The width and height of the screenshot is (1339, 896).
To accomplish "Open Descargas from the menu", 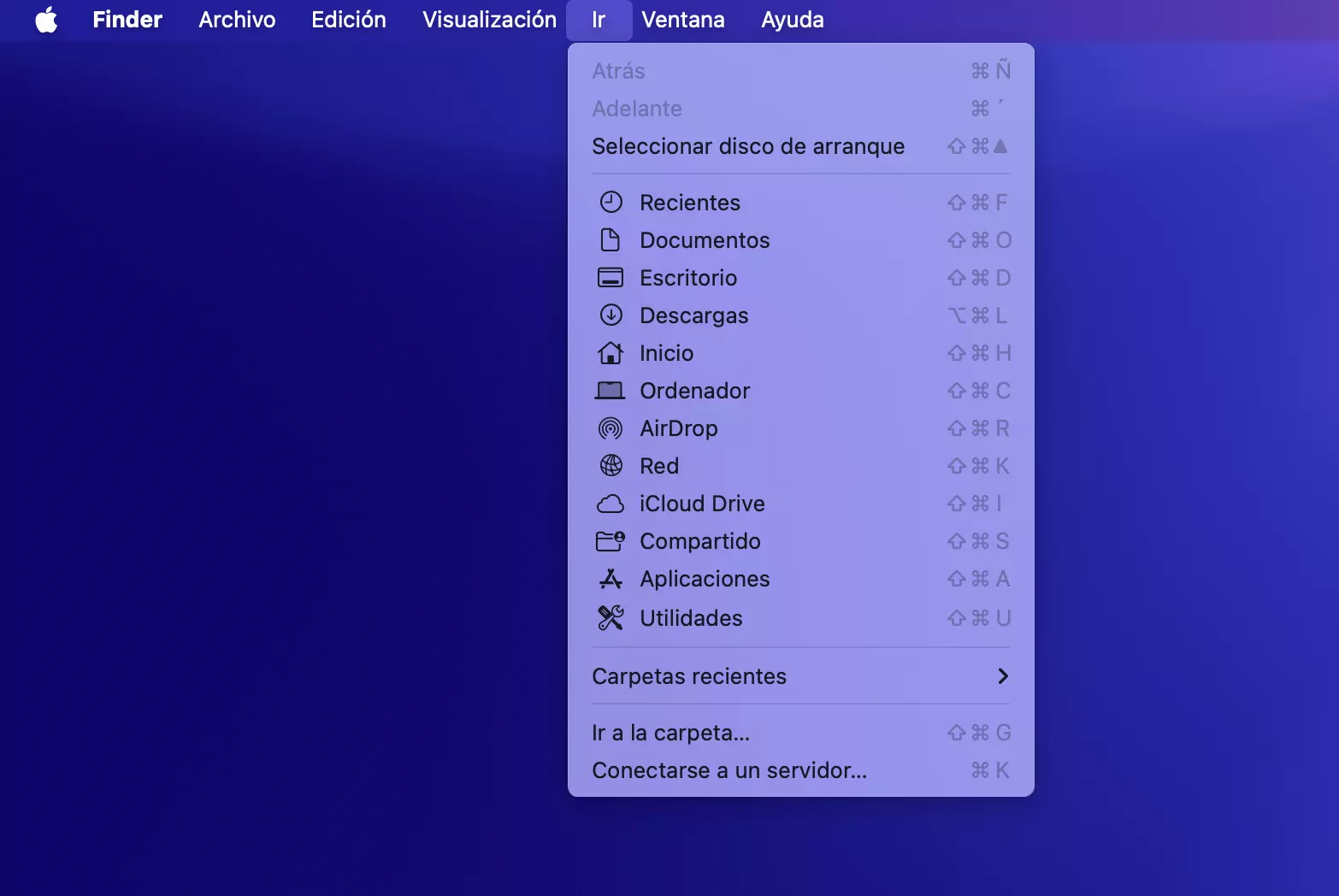I will coord(801,315).
